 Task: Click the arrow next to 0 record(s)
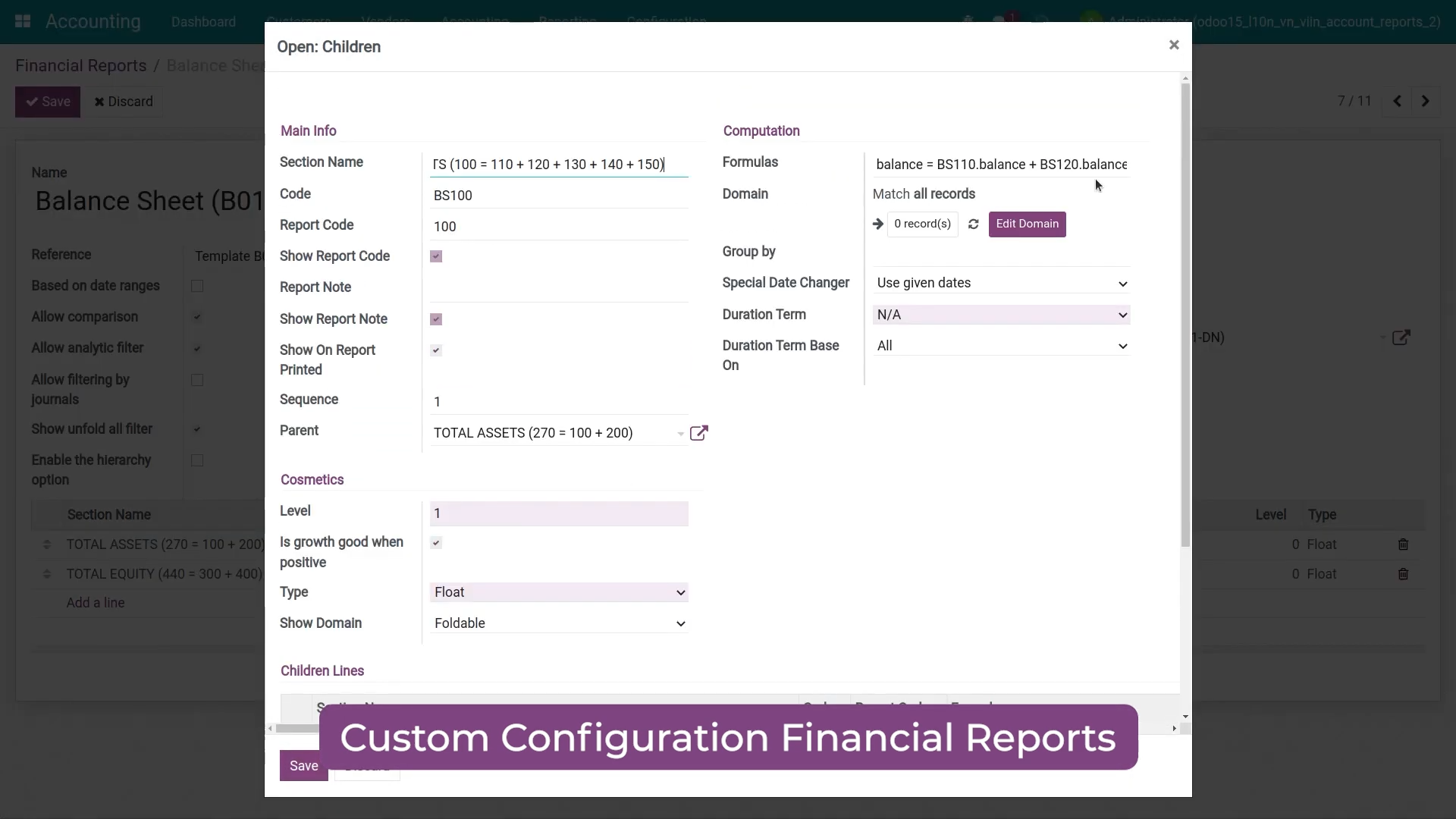878,224
